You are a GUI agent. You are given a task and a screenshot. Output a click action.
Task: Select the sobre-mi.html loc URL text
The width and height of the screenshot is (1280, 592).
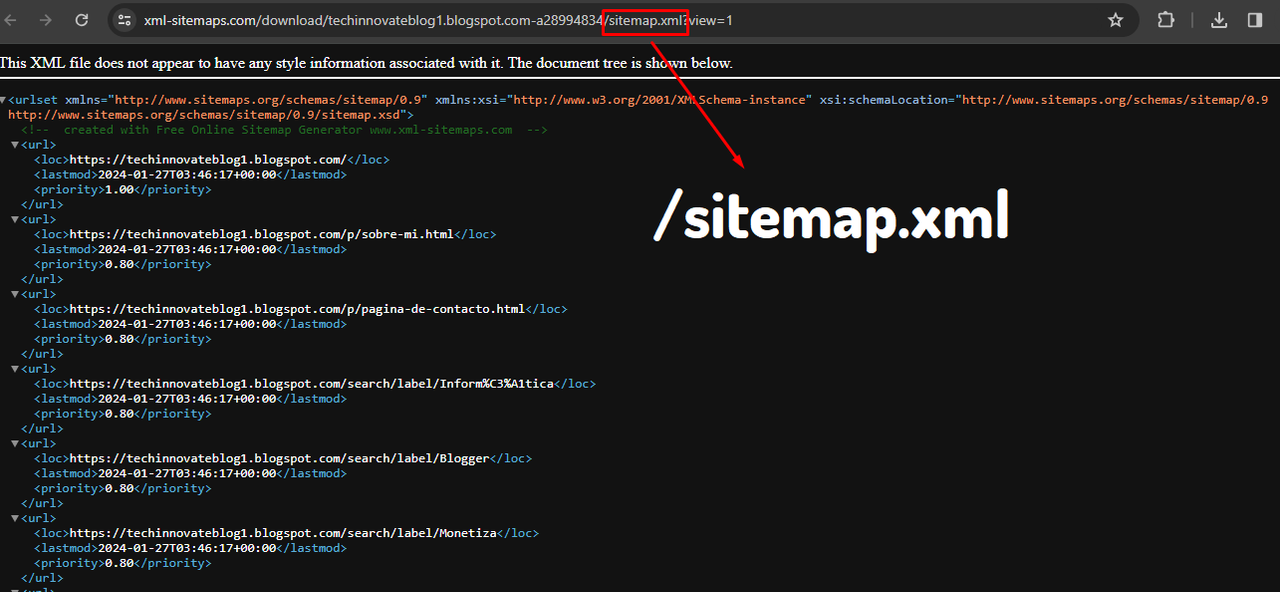click(x=261, y=235)
